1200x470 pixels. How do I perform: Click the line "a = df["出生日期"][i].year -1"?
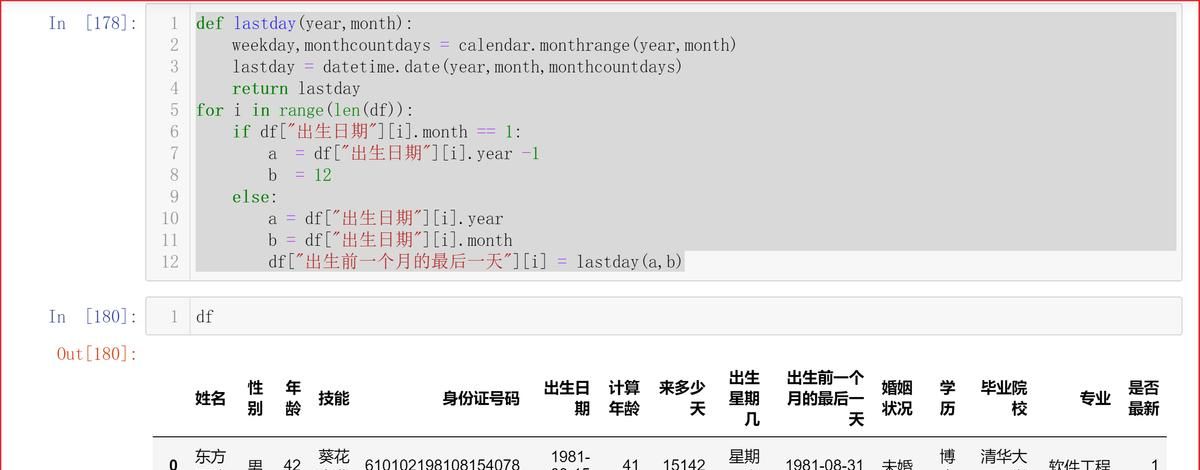[x=404, y=153]
